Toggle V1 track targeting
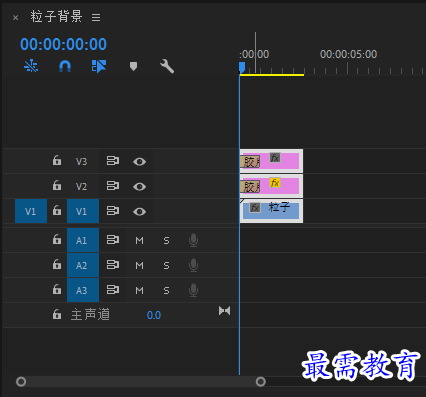This screenshot has height=397, width=426. (x=83, y=211)
